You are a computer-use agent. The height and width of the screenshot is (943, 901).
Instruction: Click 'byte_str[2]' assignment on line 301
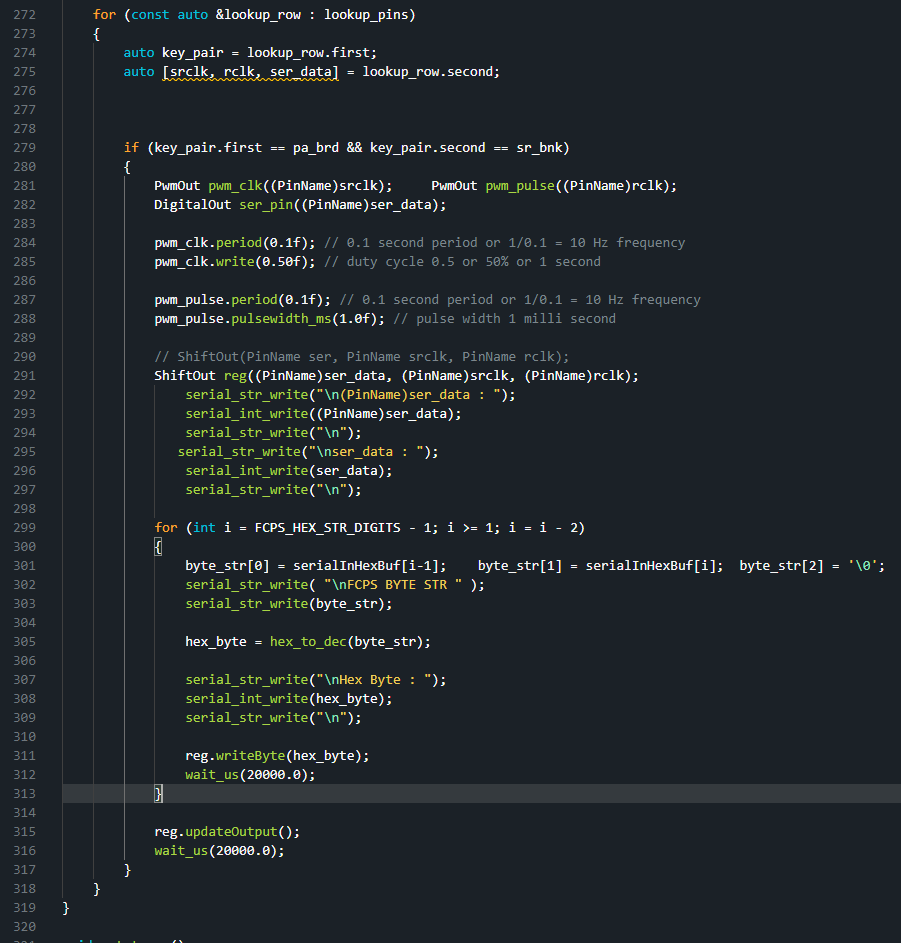pos(781,566)
